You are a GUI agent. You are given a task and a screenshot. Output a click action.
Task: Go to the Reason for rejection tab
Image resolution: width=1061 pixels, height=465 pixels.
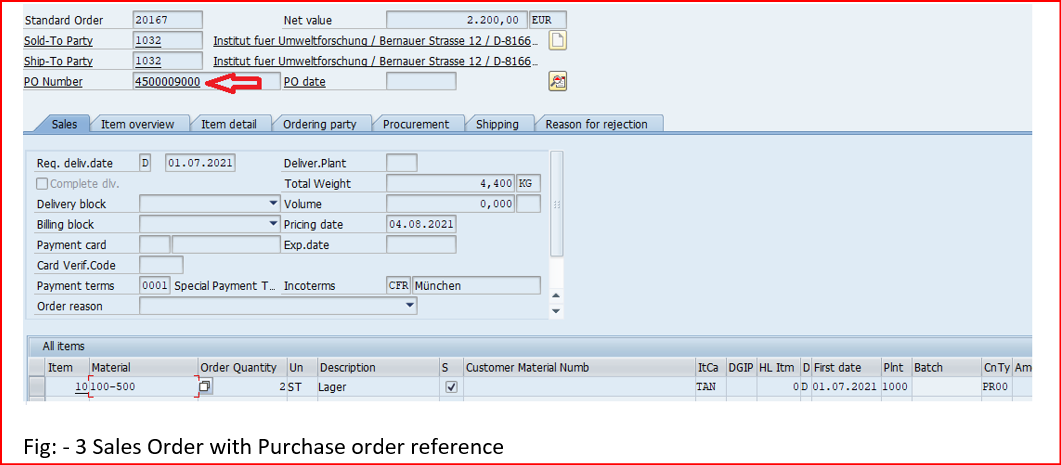596,124
